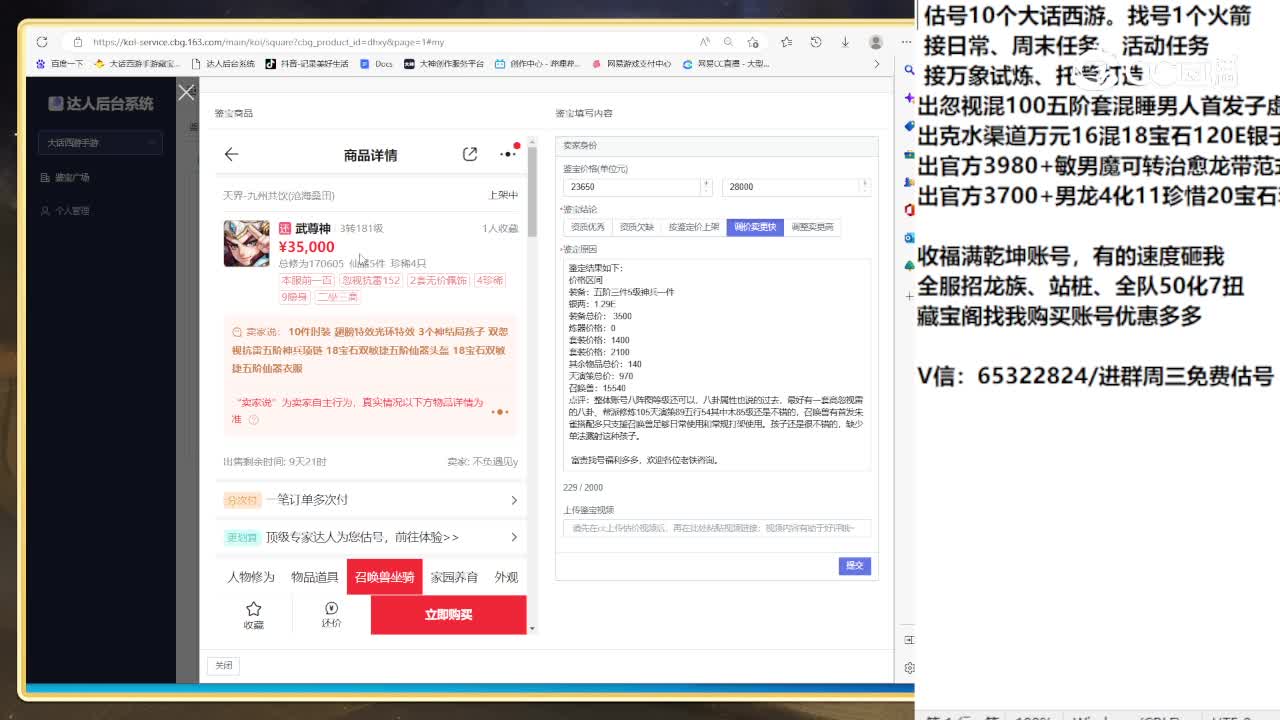Expand 一笔订单多次付 row
The image size is (1280, 720).
click(371, 500)
